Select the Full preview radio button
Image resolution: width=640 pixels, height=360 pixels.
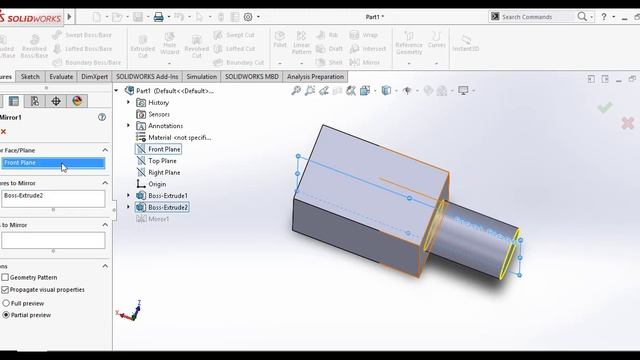click(6, 303)
